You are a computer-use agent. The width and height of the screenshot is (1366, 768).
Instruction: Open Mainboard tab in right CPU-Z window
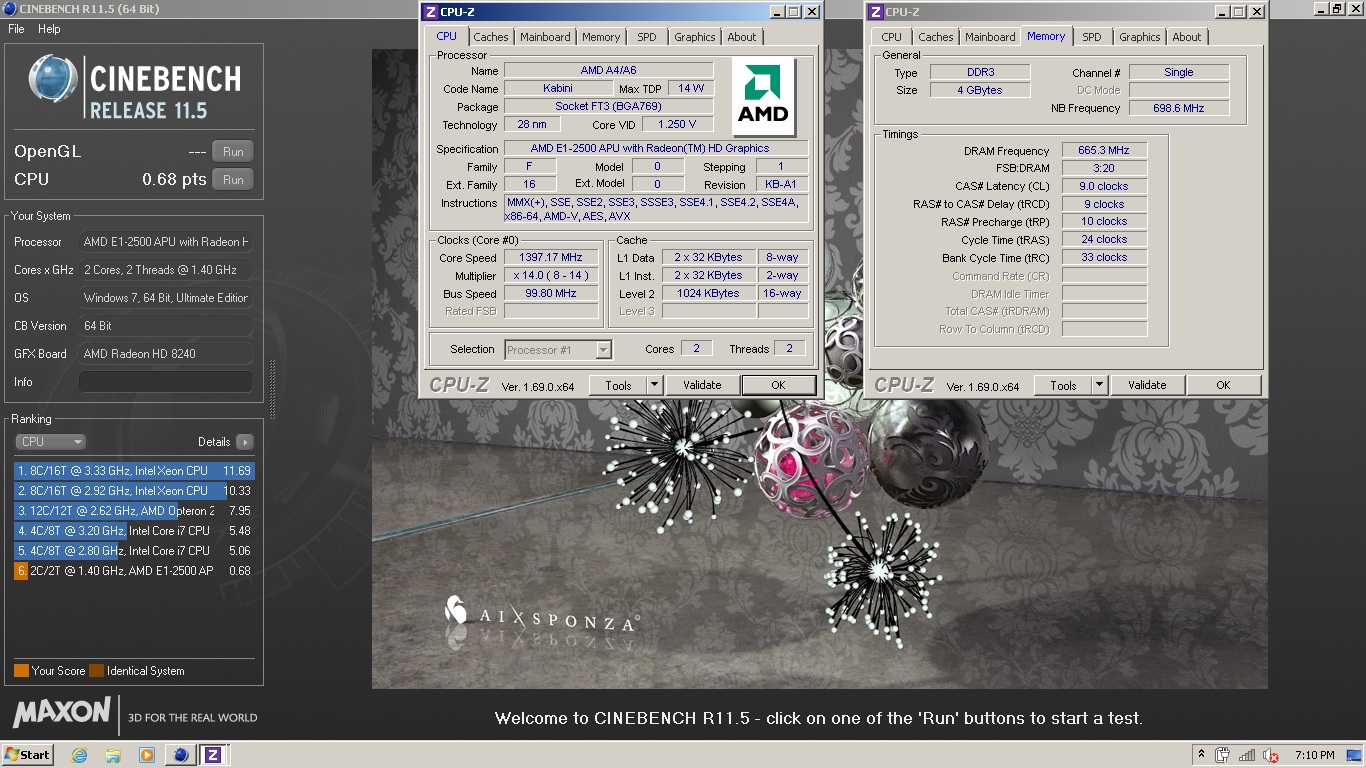pos(990,37)
